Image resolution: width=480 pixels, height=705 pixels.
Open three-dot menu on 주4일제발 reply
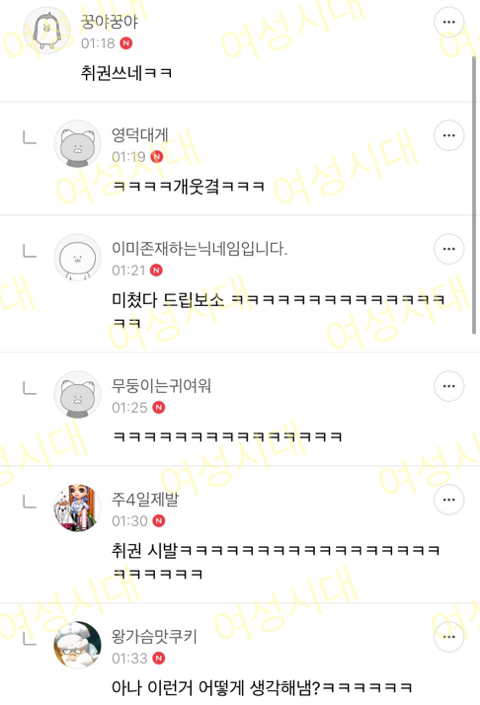(449, 500)
